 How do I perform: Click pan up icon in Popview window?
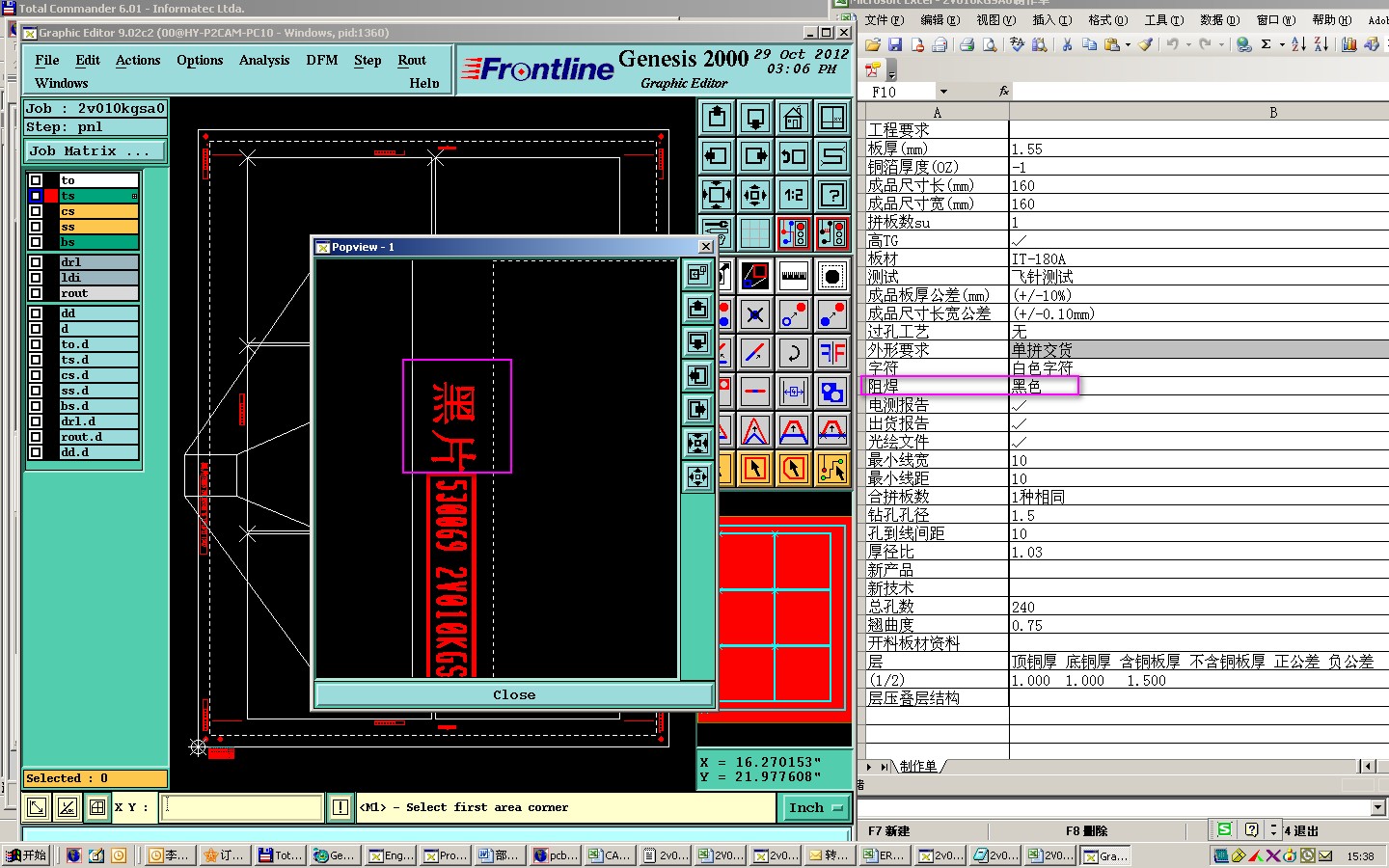click(x=698, y=309)
